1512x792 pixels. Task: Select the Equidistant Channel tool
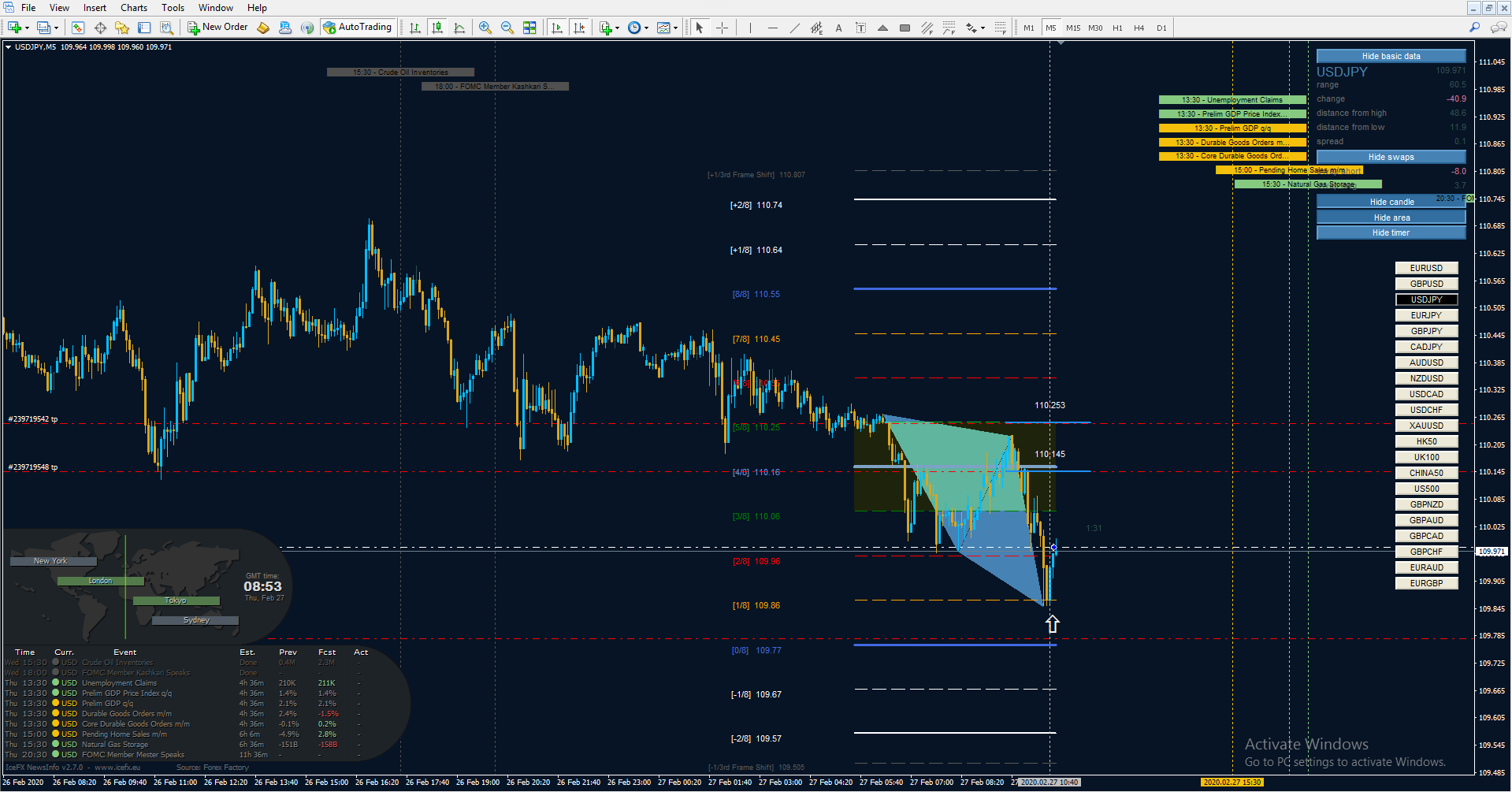(x=816, y=28)
